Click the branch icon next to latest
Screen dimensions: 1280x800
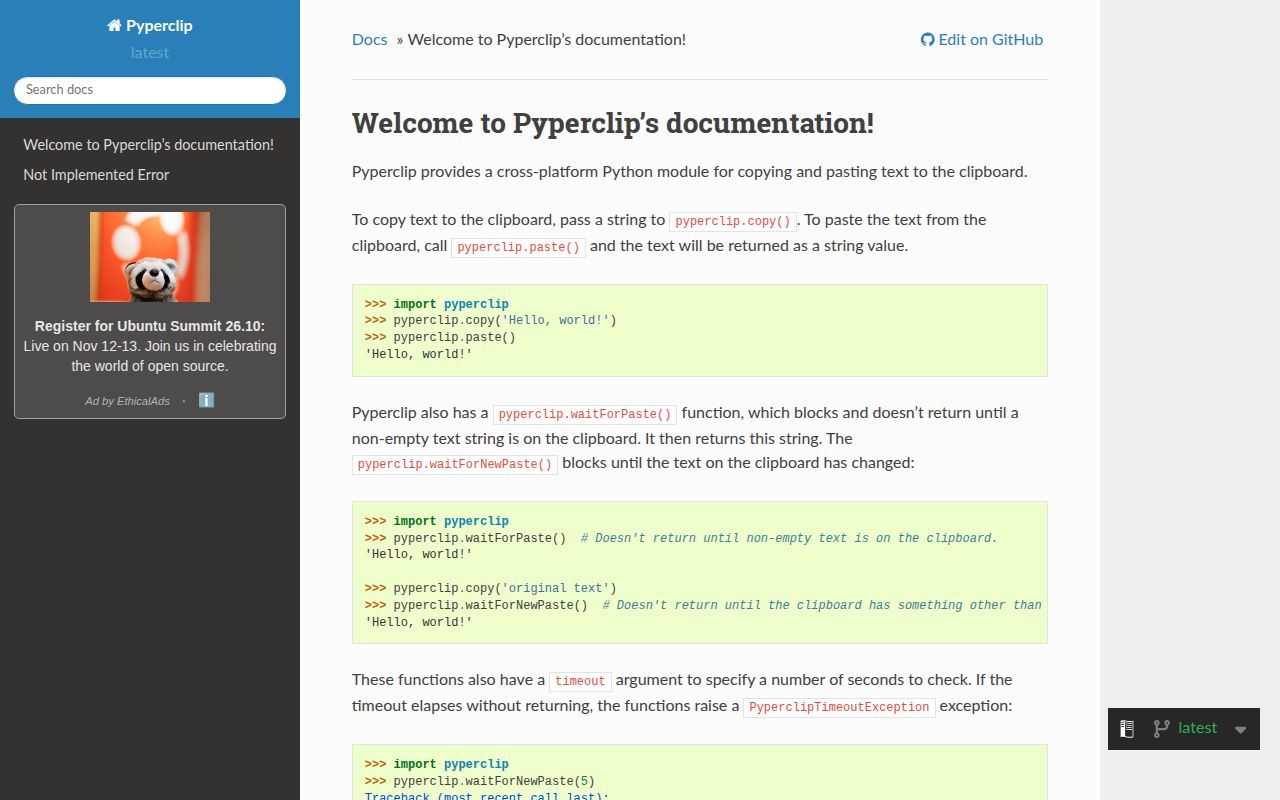click(1161, 729)
